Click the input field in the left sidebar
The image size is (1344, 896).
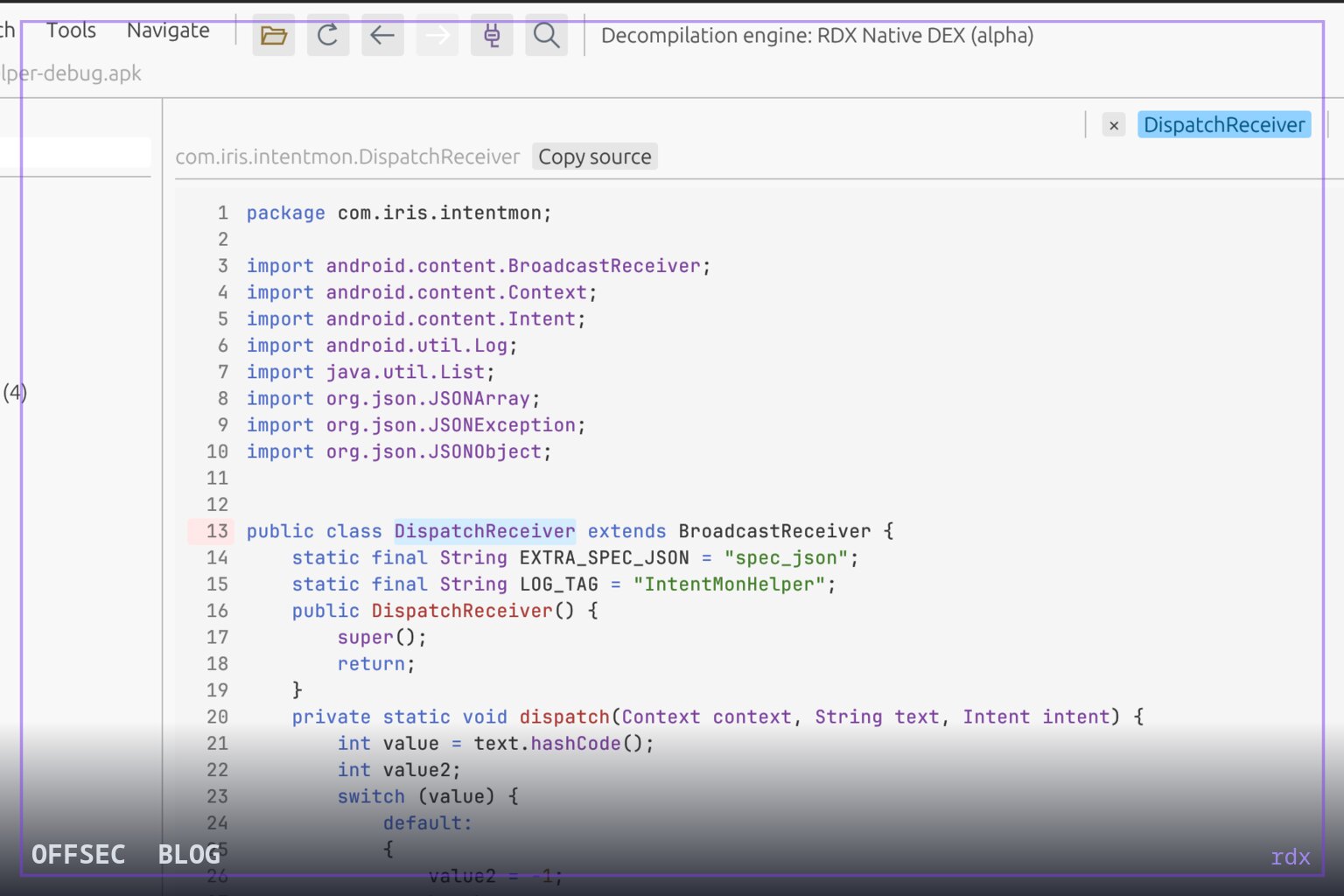(x=75, y=152)
